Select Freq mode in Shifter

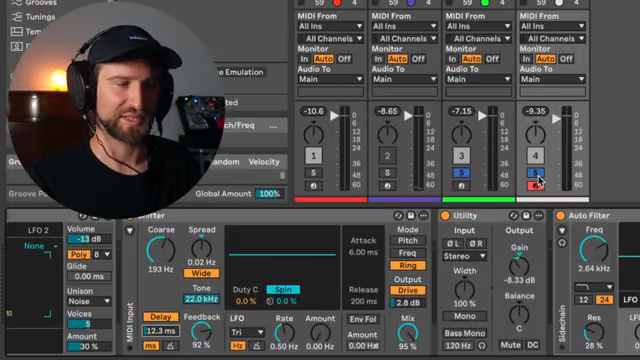[408, 253]
